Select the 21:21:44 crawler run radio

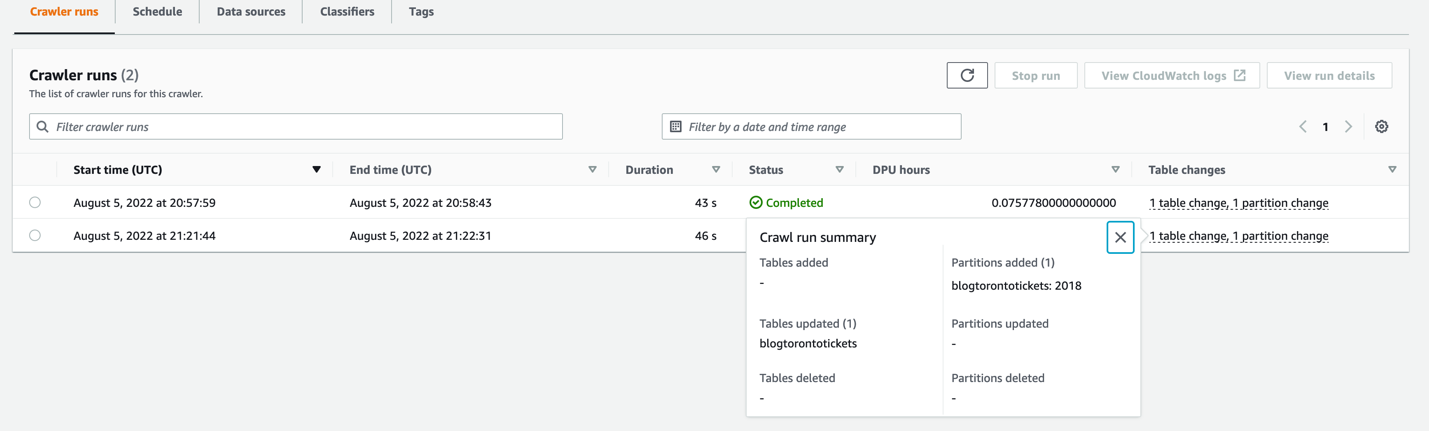pos(35,235)
